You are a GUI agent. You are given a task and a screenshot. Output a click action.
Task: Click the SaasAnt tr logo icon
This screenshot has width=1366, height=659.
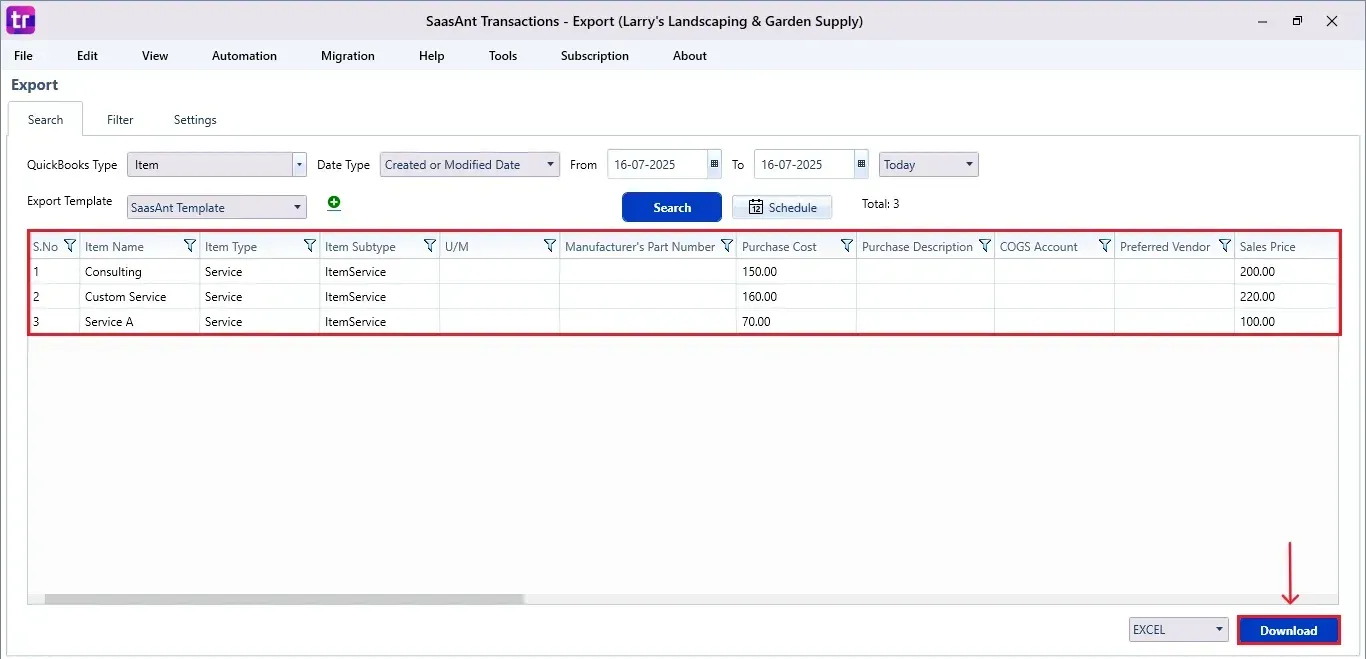[20, 20]
